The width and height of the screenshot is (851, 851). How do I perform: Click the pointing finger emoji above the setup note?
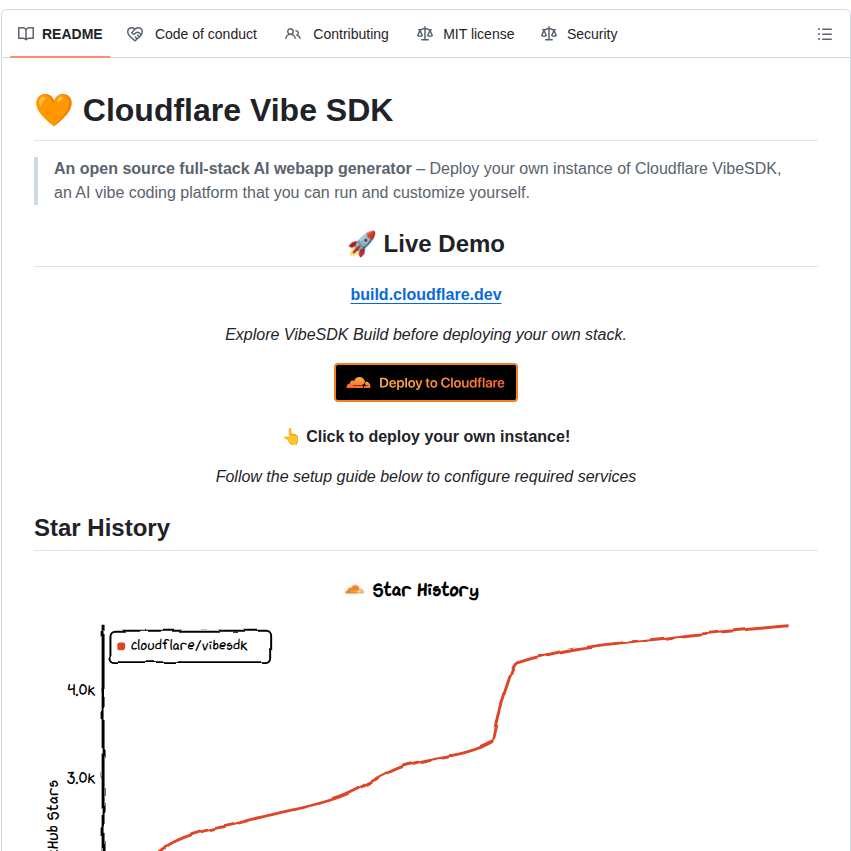pyautogui.click(x=291, y=436)
